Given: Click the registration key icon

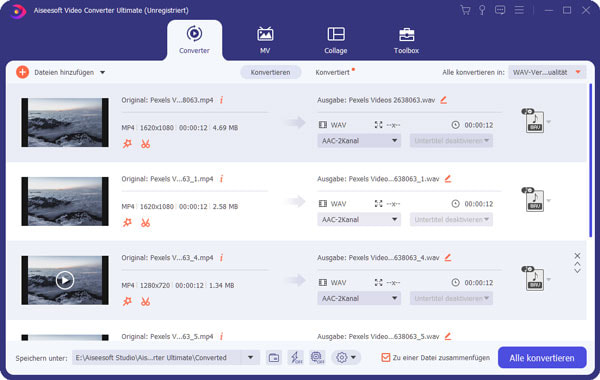Looking at the screenshot, I should [482, 10].
